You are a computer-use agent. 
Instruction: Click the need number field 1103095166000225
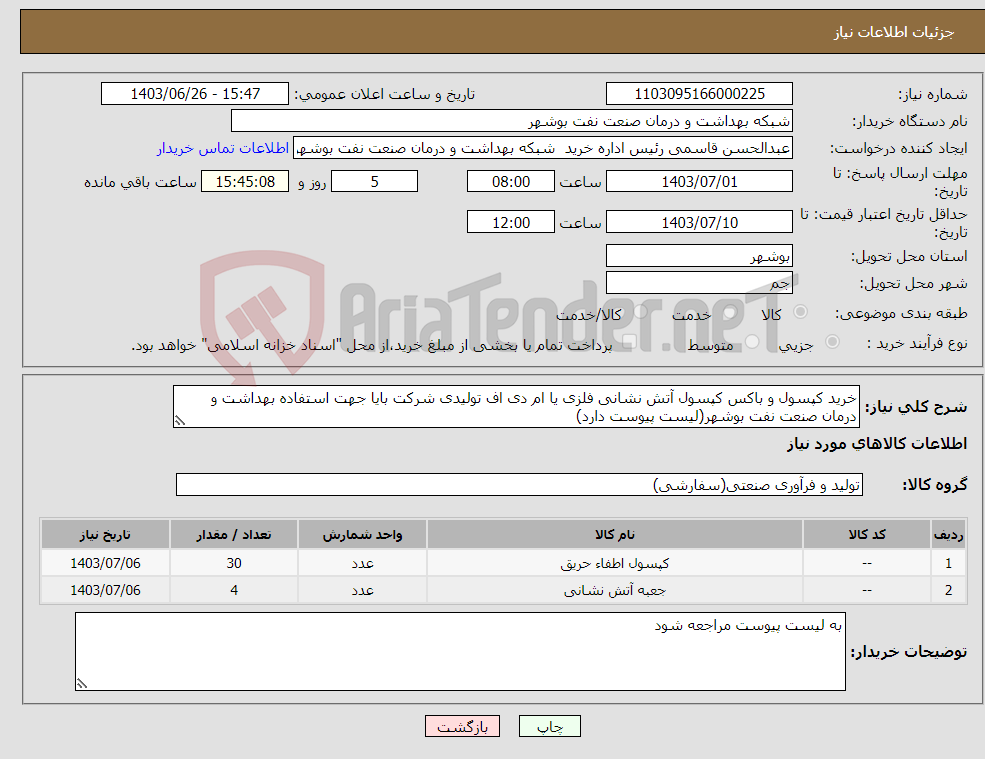(x=699, y=94)
